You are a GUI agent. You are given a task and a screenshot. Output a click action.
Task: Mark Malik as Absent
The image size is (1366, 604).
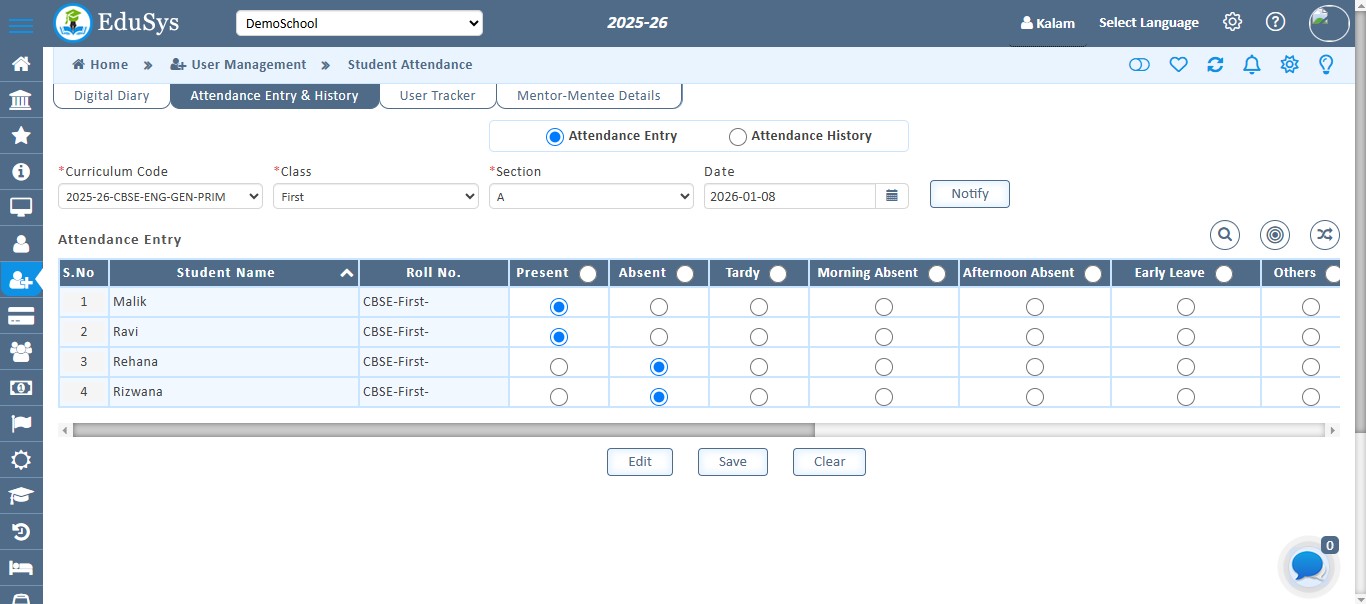pos(658,307)
